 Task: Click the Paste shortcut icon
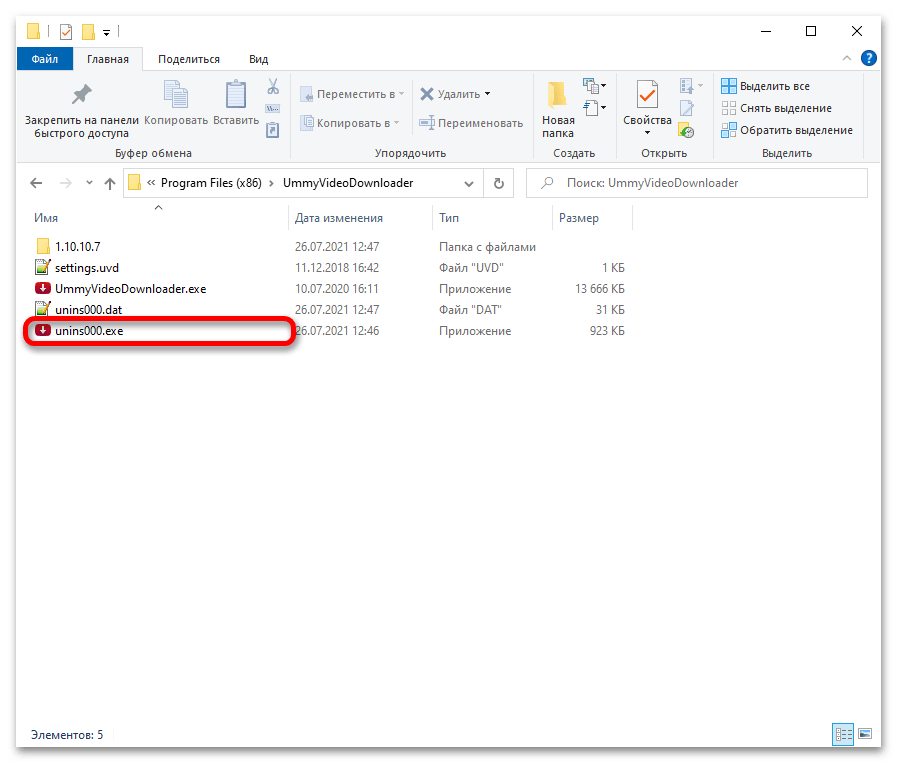[273, 130]
